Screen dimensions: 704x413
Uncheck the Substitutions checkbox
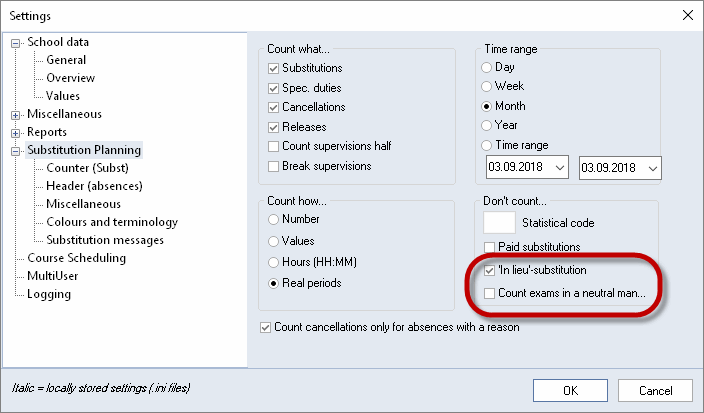(x=274, y=68)
